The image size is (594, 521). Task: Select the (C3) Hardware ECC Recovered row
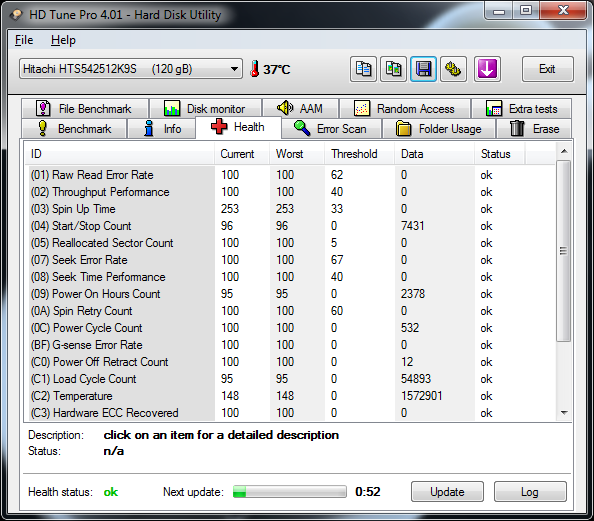[x=290, y=413]
